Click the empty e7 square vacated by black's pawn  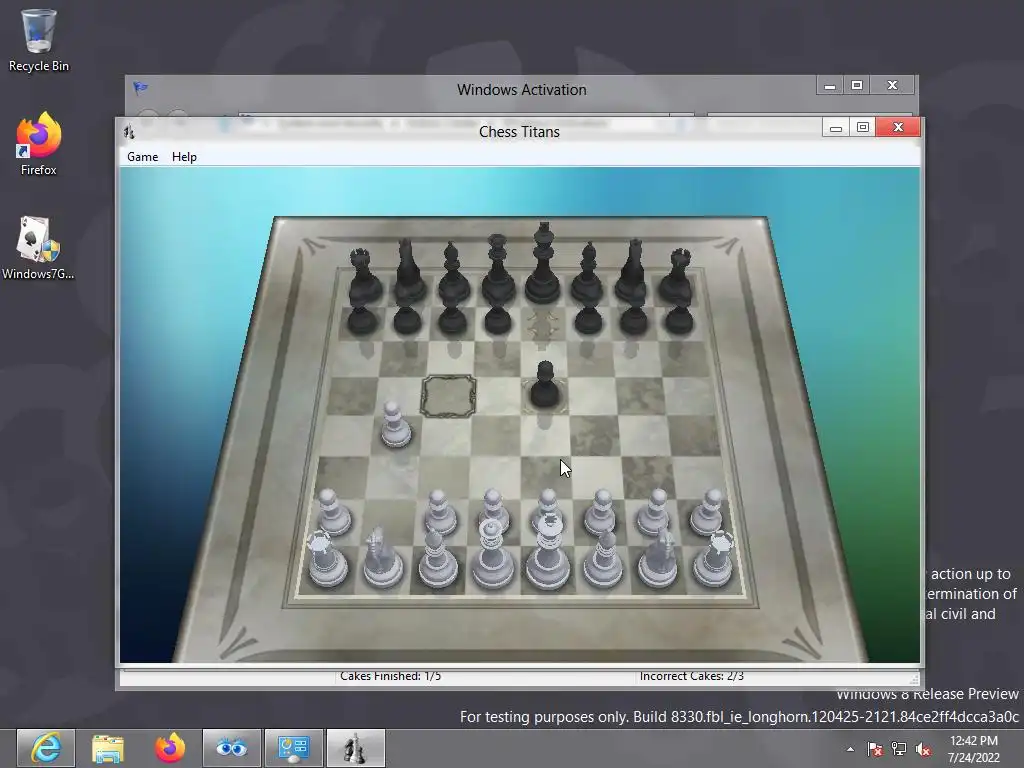click(x=543, y=324)
